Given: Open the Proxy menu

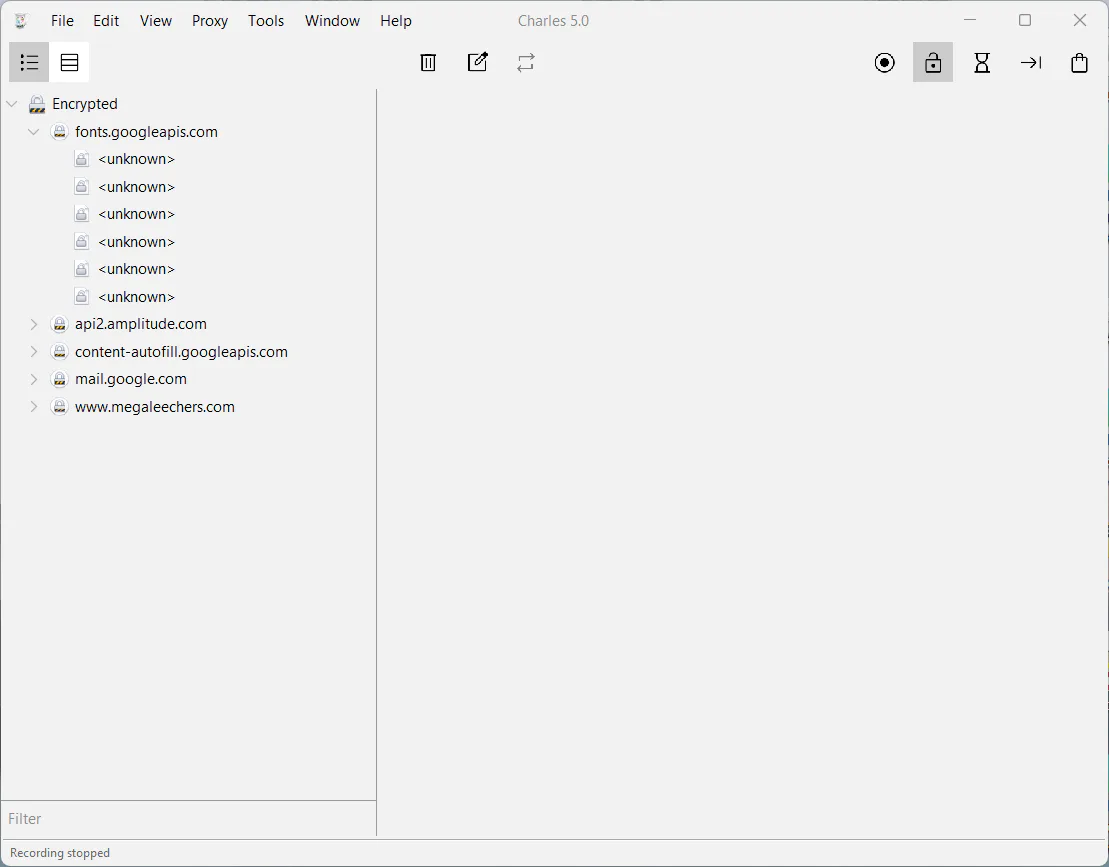Looking at the screenshot, I should pos(210,21).
